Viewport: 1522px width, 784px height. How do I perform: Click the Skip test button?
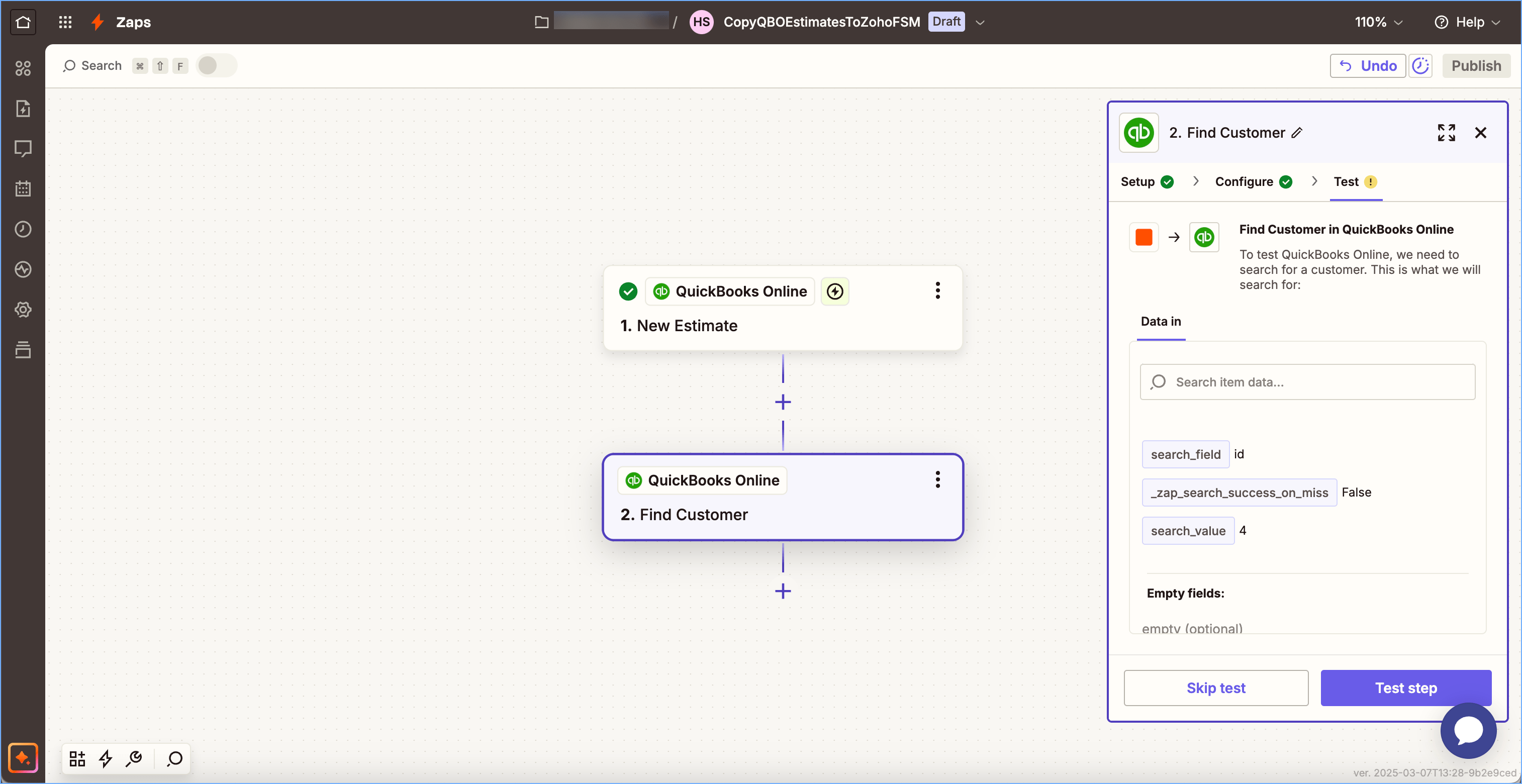1215,688
